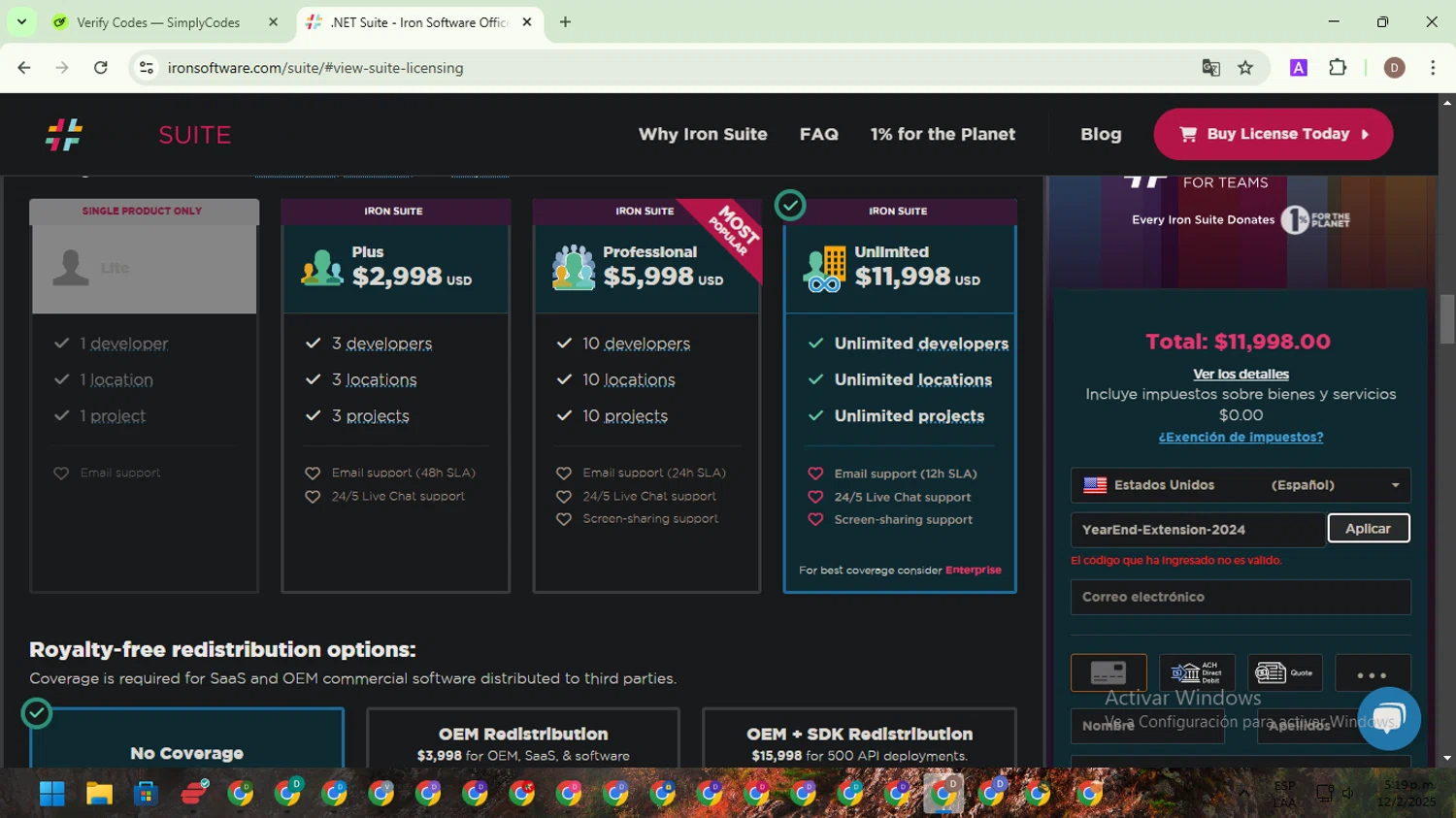This screenshot has width=1456, height=818.
Task: Go back with the browser back arrow
Action: [24, 68]
